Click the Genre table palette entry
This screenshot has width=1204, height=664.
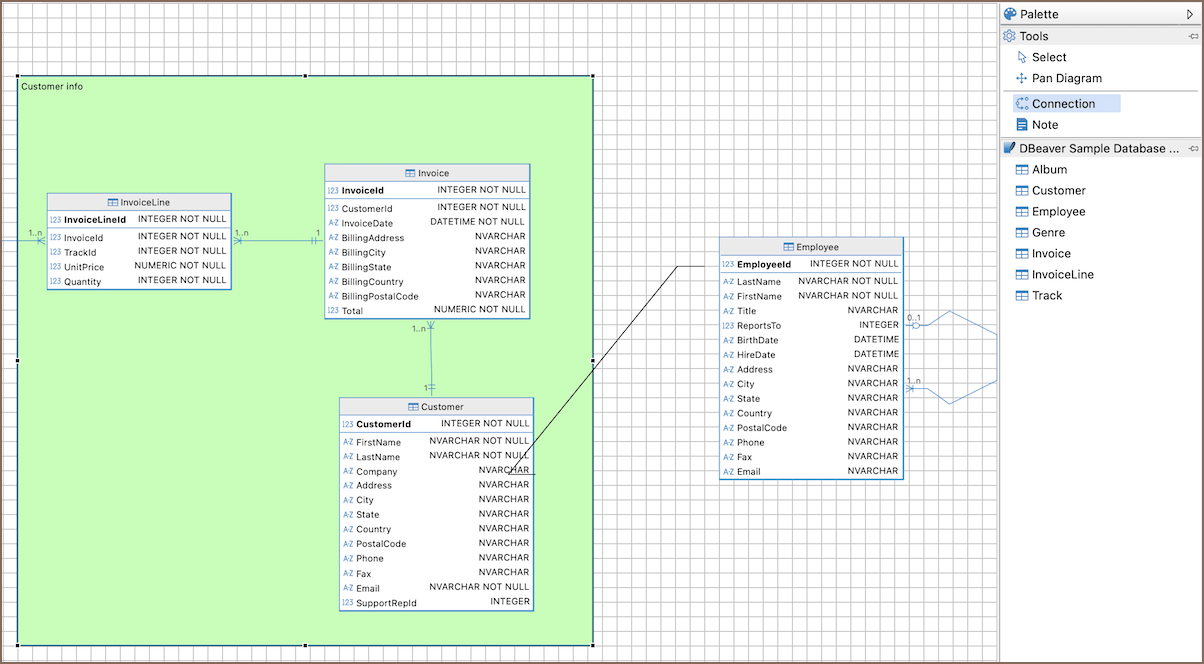(1048, 233)
